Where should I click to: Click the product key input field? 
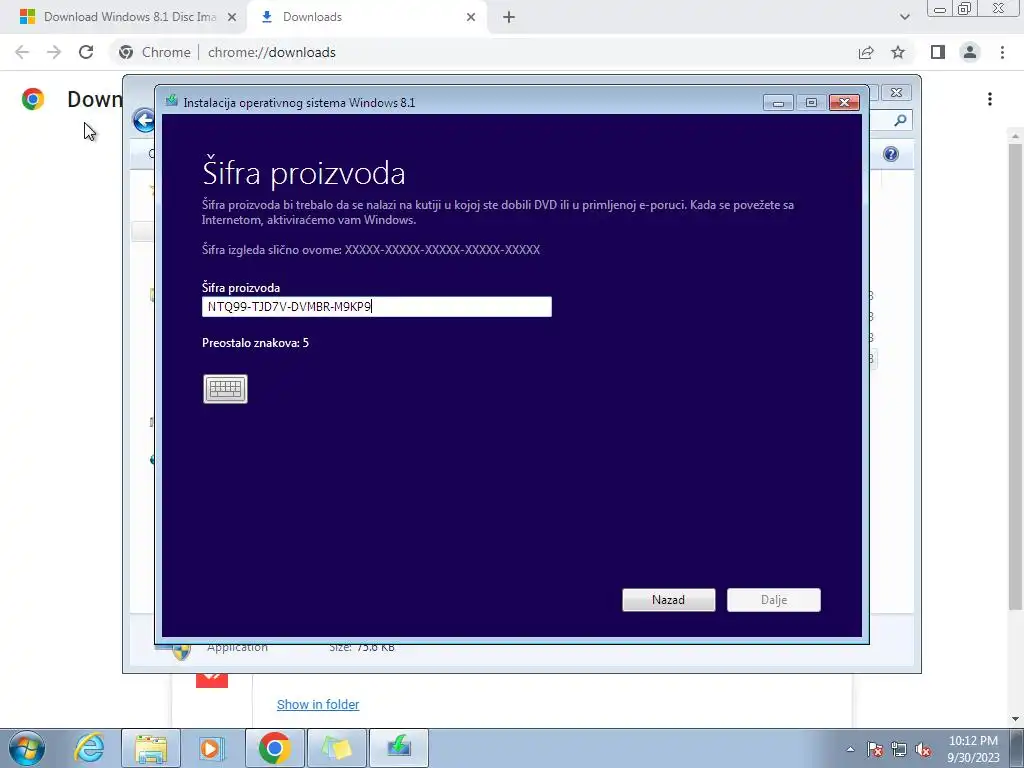tap(377, 307)
